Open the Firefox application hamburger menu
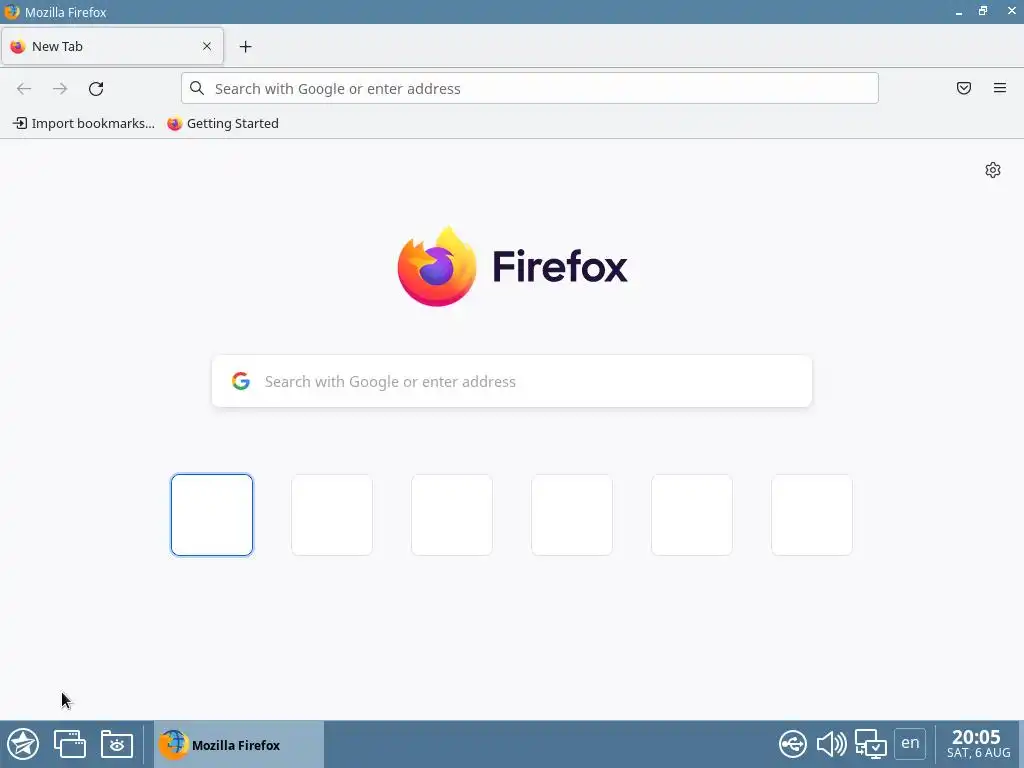The height and width of the screenshot is (768, 1024). (x=1000, y=88)
